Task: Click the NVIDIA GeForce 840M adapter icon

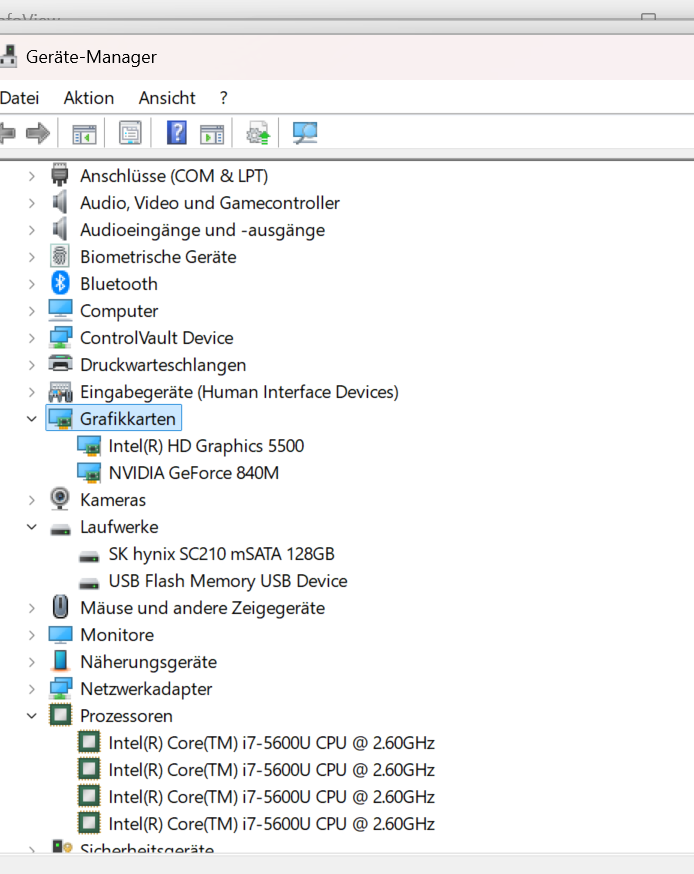Action: click(89, 473)
